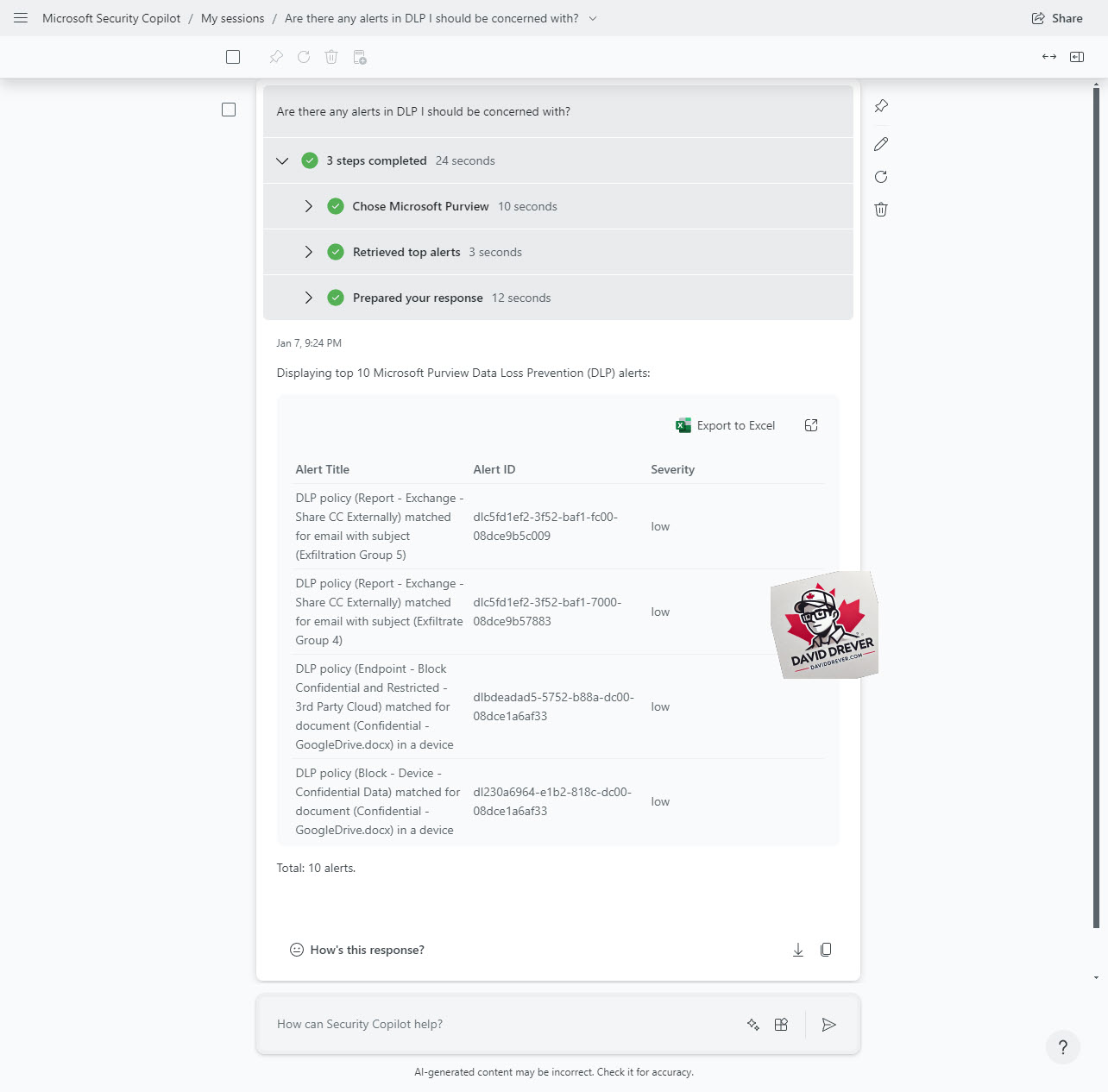The height and width of the screenshot is (1092, 1108).
Task: Click the Total: 10 alerts text
Action: point(316,868)
